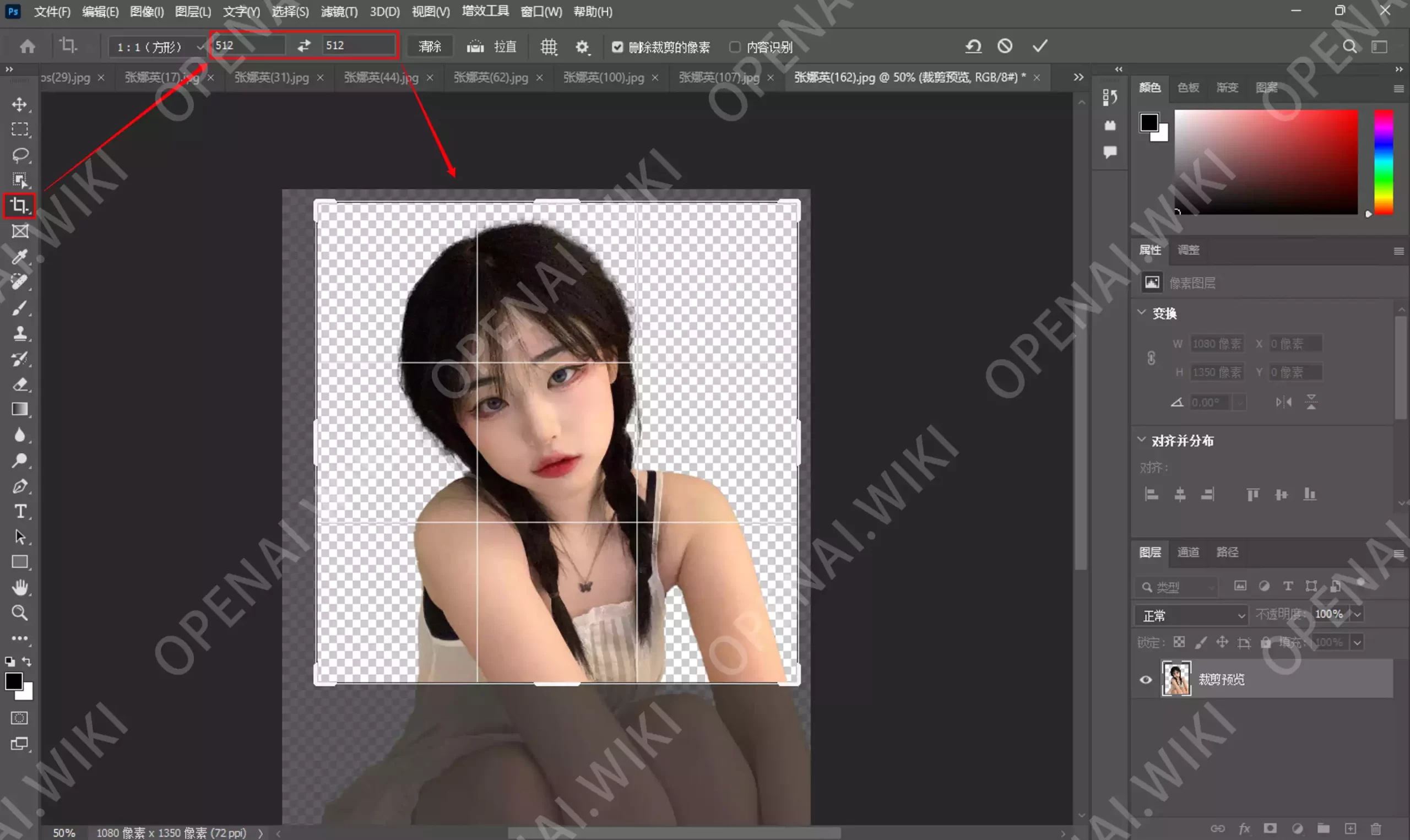The height and width of the screenshot is (840, 1410).
Task: Open the 类型 layer filter dropdown
Action: (x=1176, y=587)
